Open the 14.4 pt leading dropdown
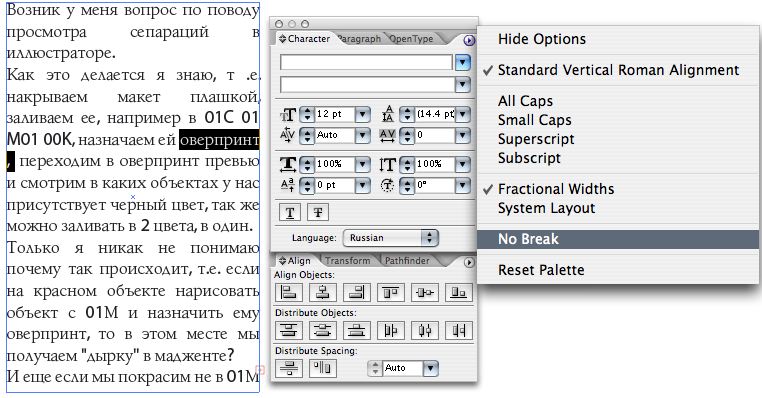The image size is (762, 398). point(463,114)
